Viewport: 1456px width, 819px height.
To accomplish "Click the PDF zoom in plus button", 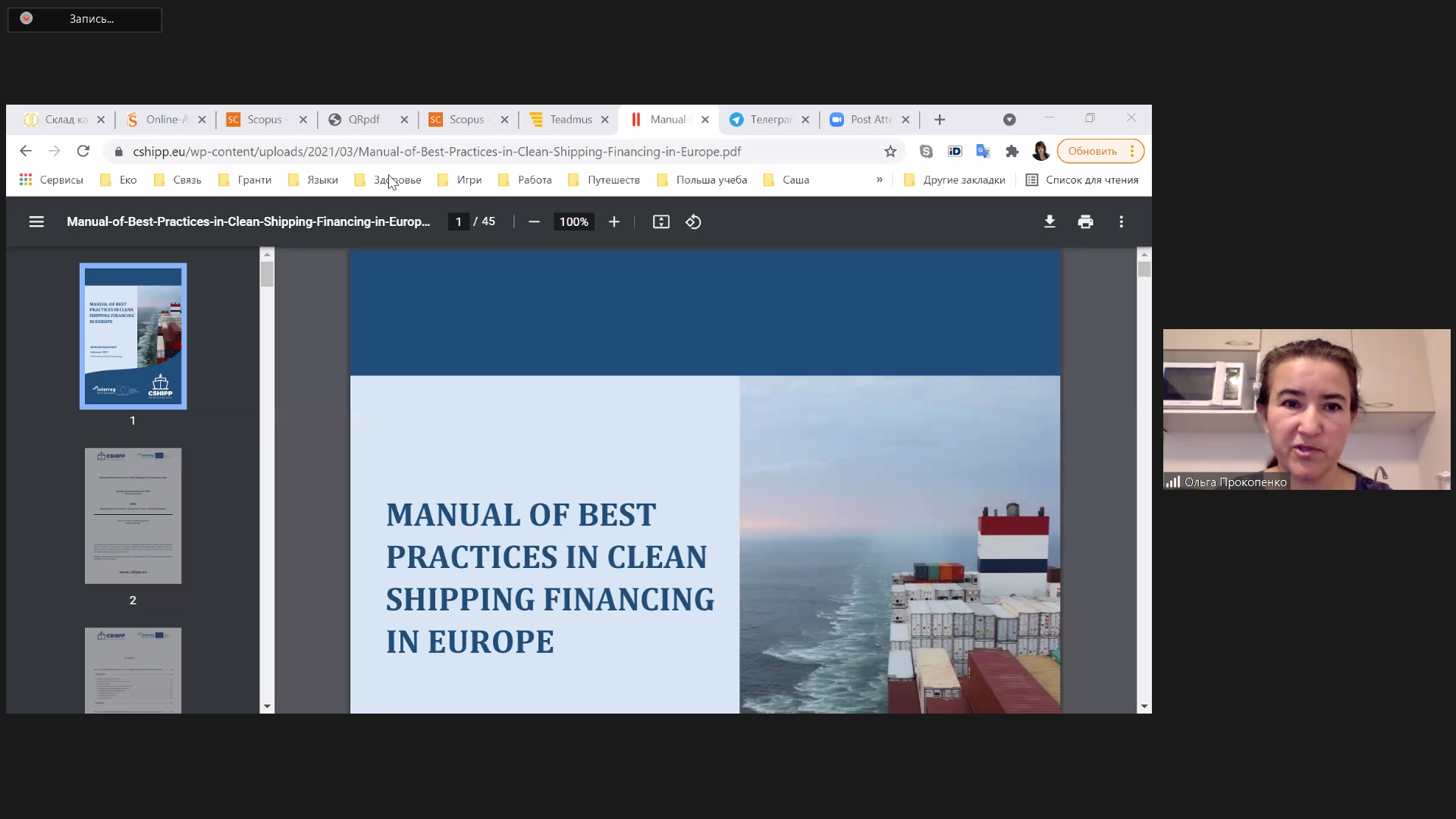I will [x=614, y=222].
